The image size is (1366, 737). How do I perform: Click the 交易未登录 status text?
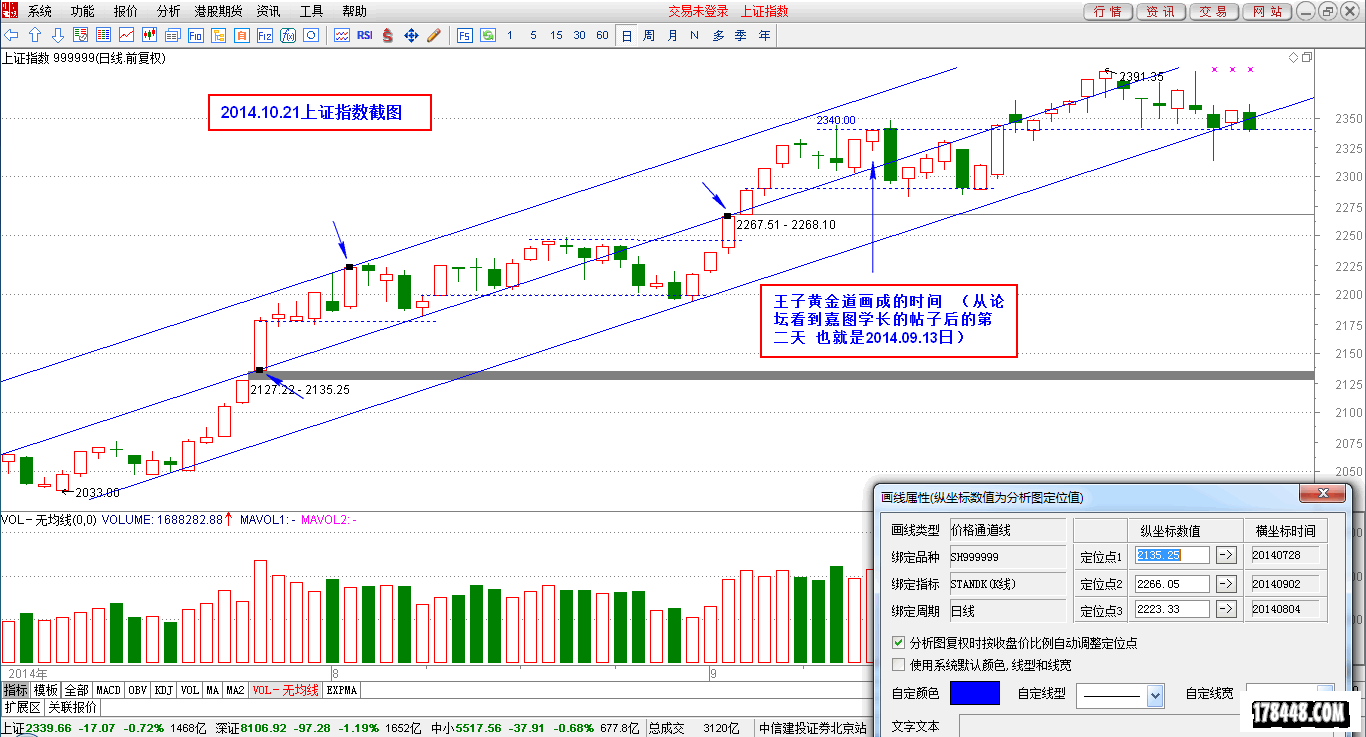point(698,11)
